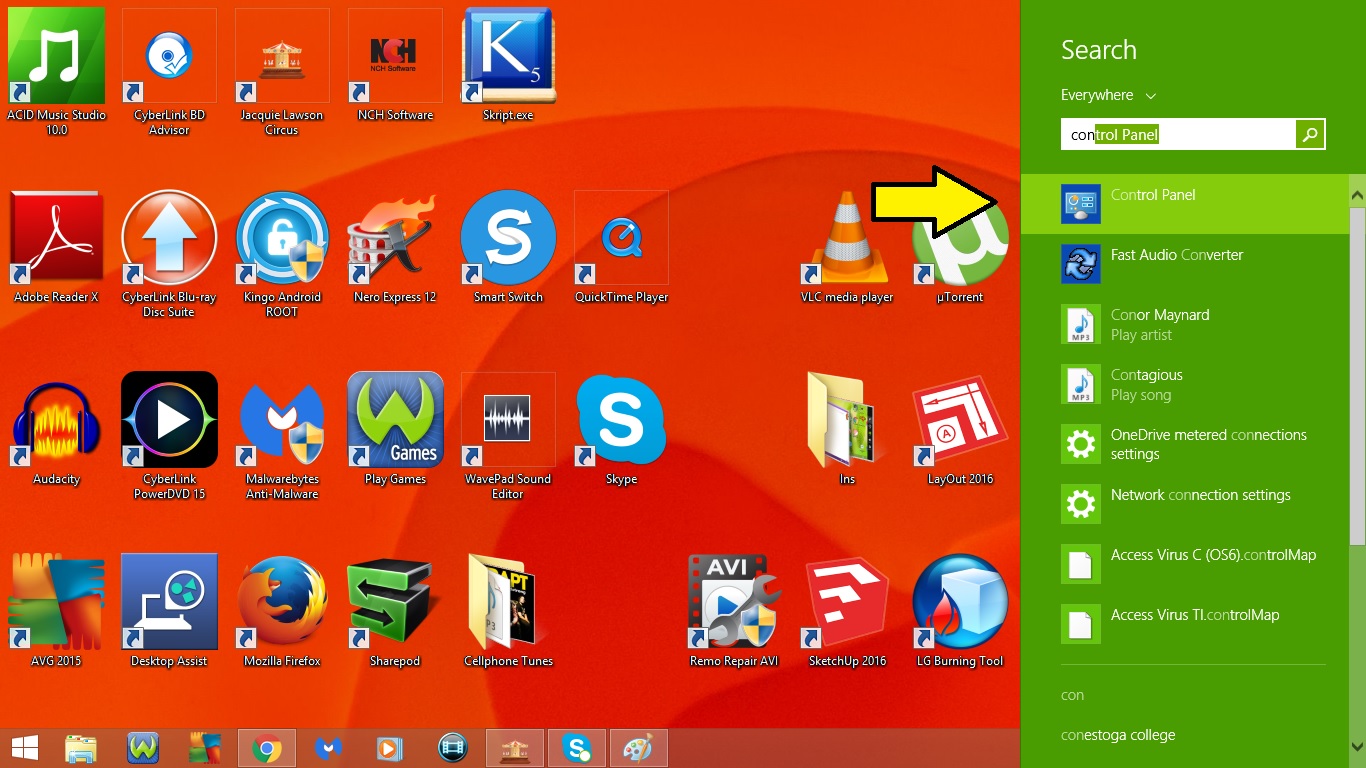1366x768 pixels.
Task: Open OneDrive metered connections settings
Action: 1185,444
